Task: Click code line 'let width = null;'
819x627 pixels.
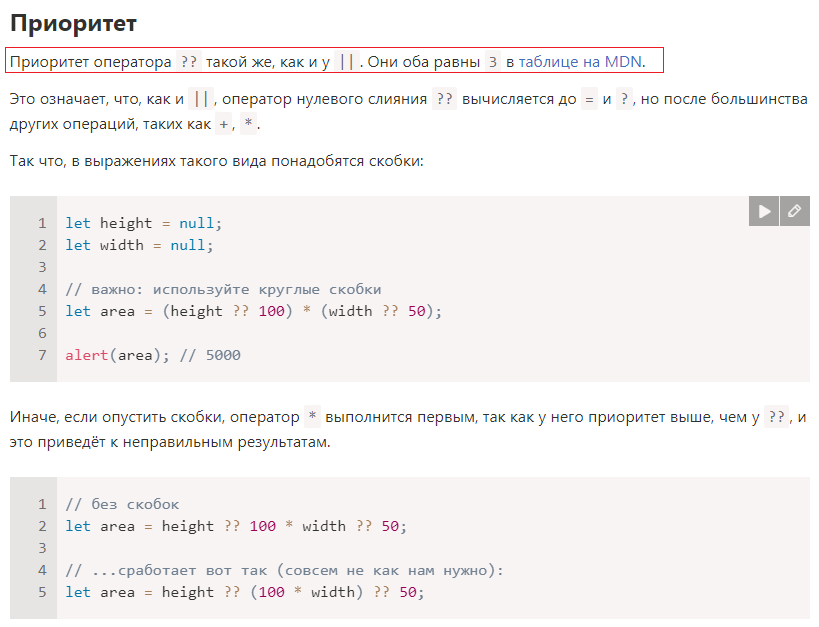Action: pos(139,245)
